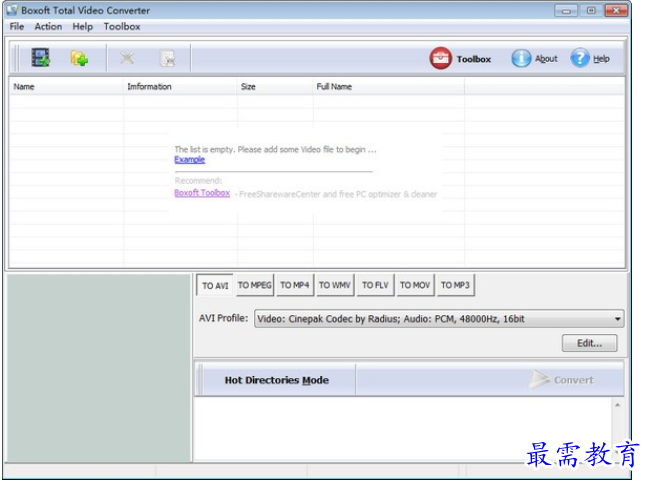This screenshot has height=486, width=648.
Task: Maximize the Boxoft Total Video Converter window
Action: pos(591,10)
